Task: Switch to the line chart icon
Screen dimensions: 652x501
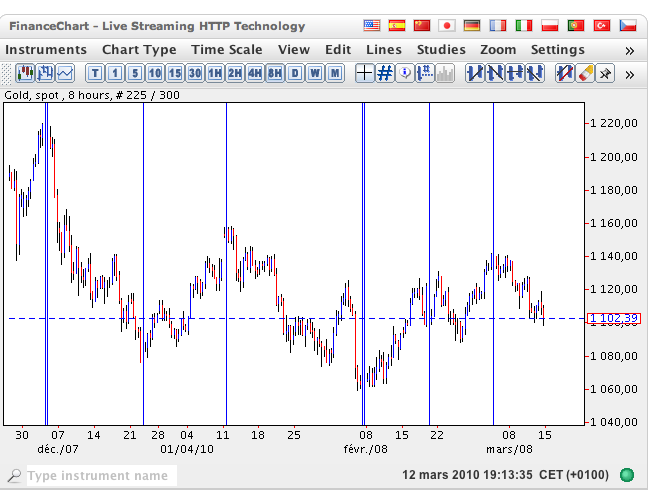Action: pos(65,72)
